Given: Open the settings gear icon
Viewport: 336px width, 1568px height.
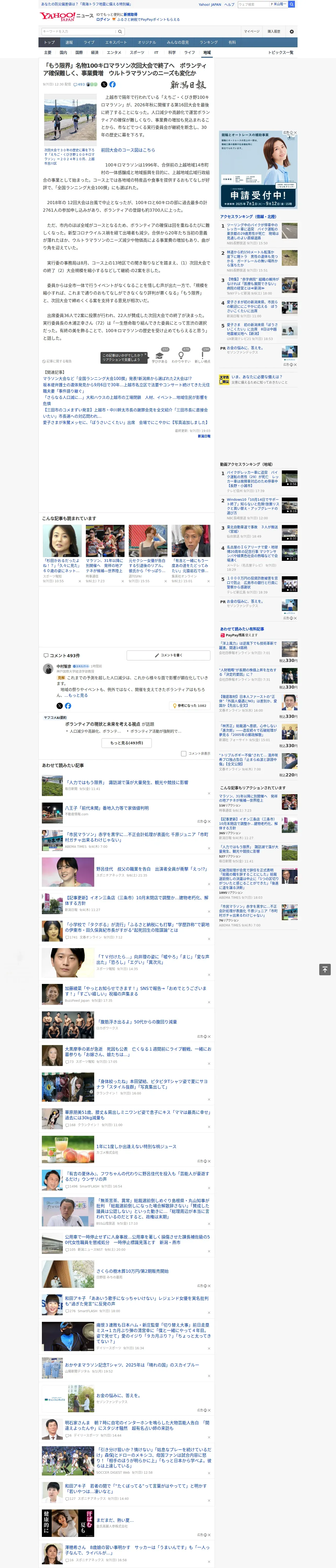Looking at the screenshot, I should tap(291, 32).
